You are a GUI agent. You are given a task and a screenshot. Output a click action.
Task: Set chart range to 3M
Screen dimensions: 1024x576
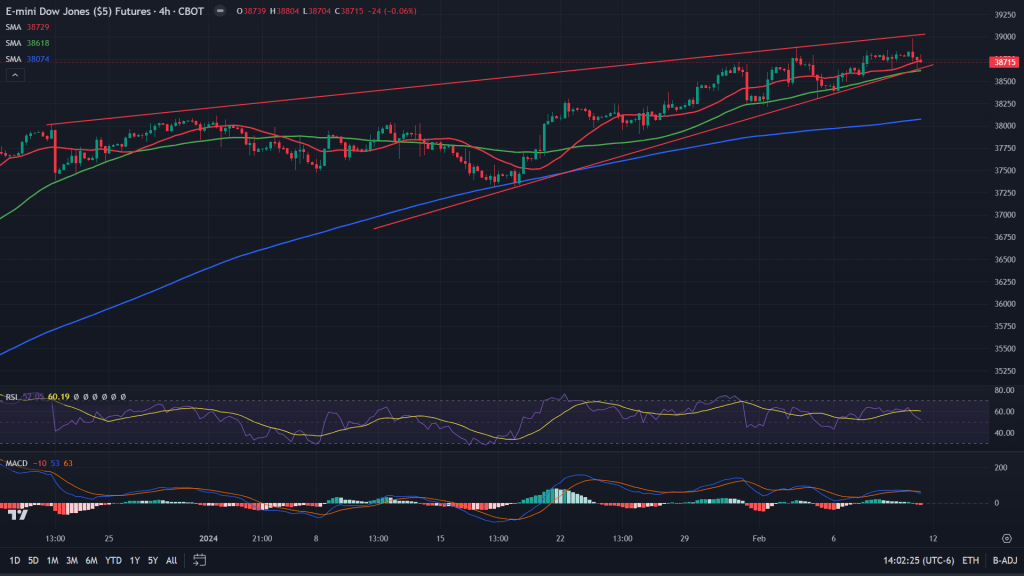(72, 561)
